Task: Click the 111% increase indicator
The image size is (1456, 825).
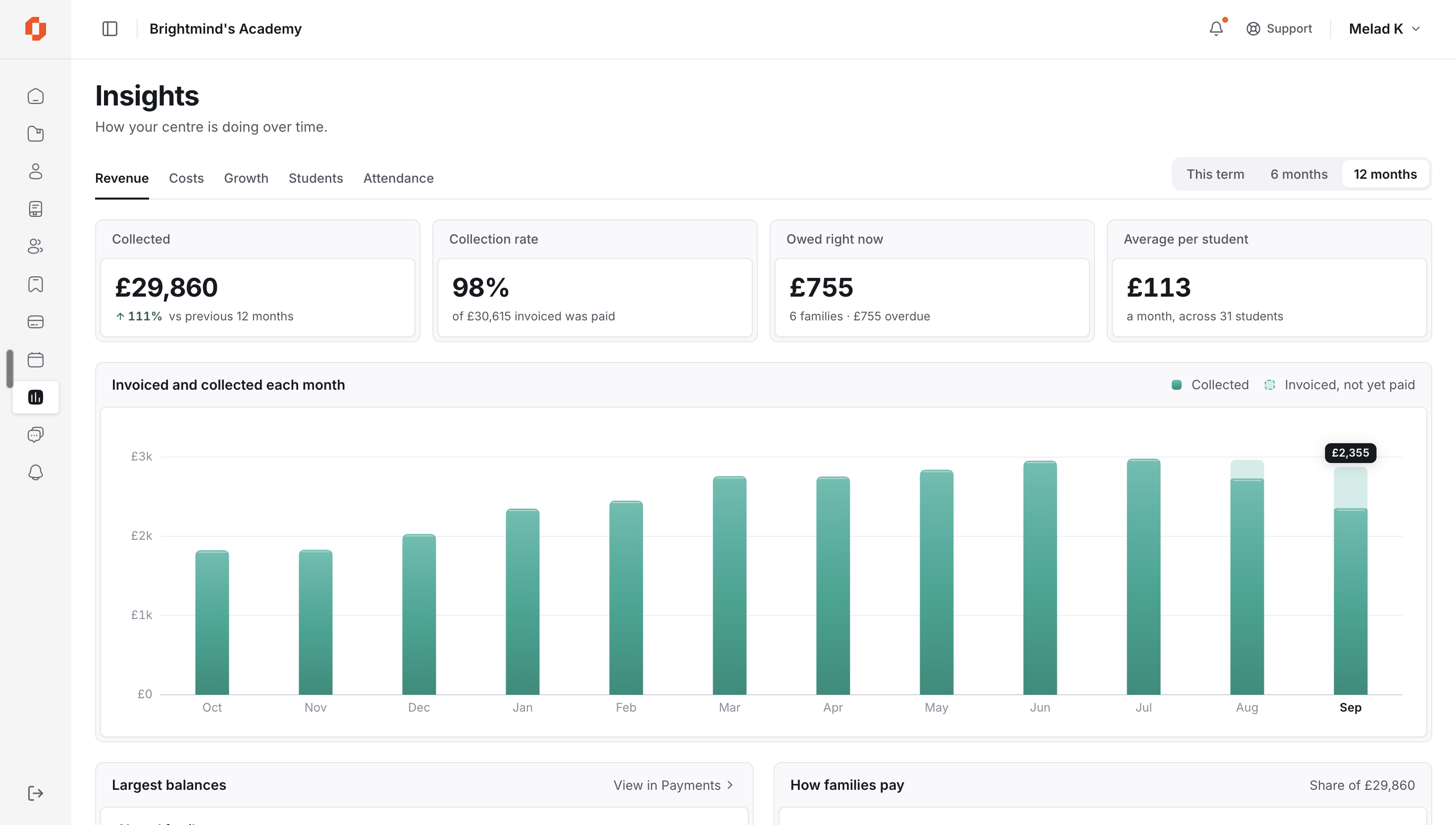Action: [139, 316]
